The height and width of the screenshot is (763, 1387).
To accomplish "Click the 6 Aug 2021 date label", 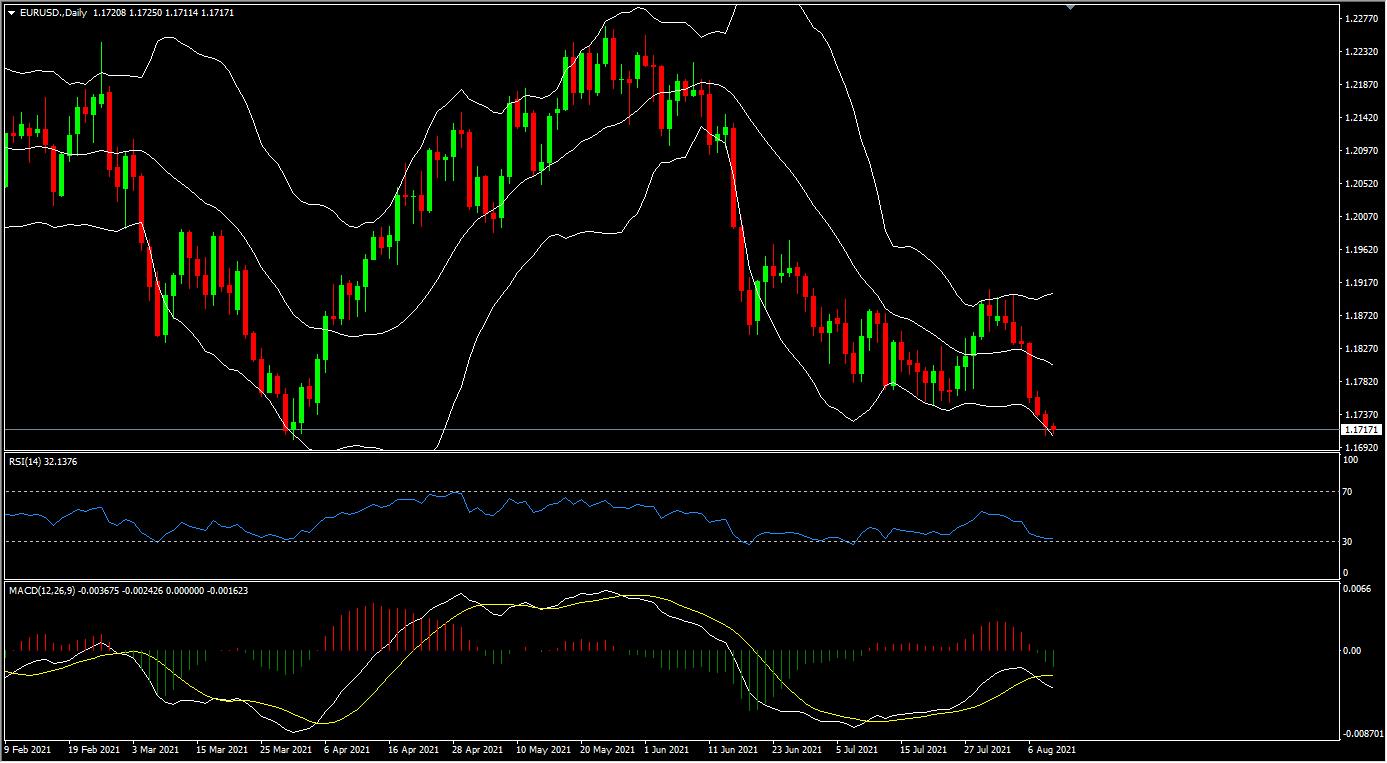I will [1052, 748].
